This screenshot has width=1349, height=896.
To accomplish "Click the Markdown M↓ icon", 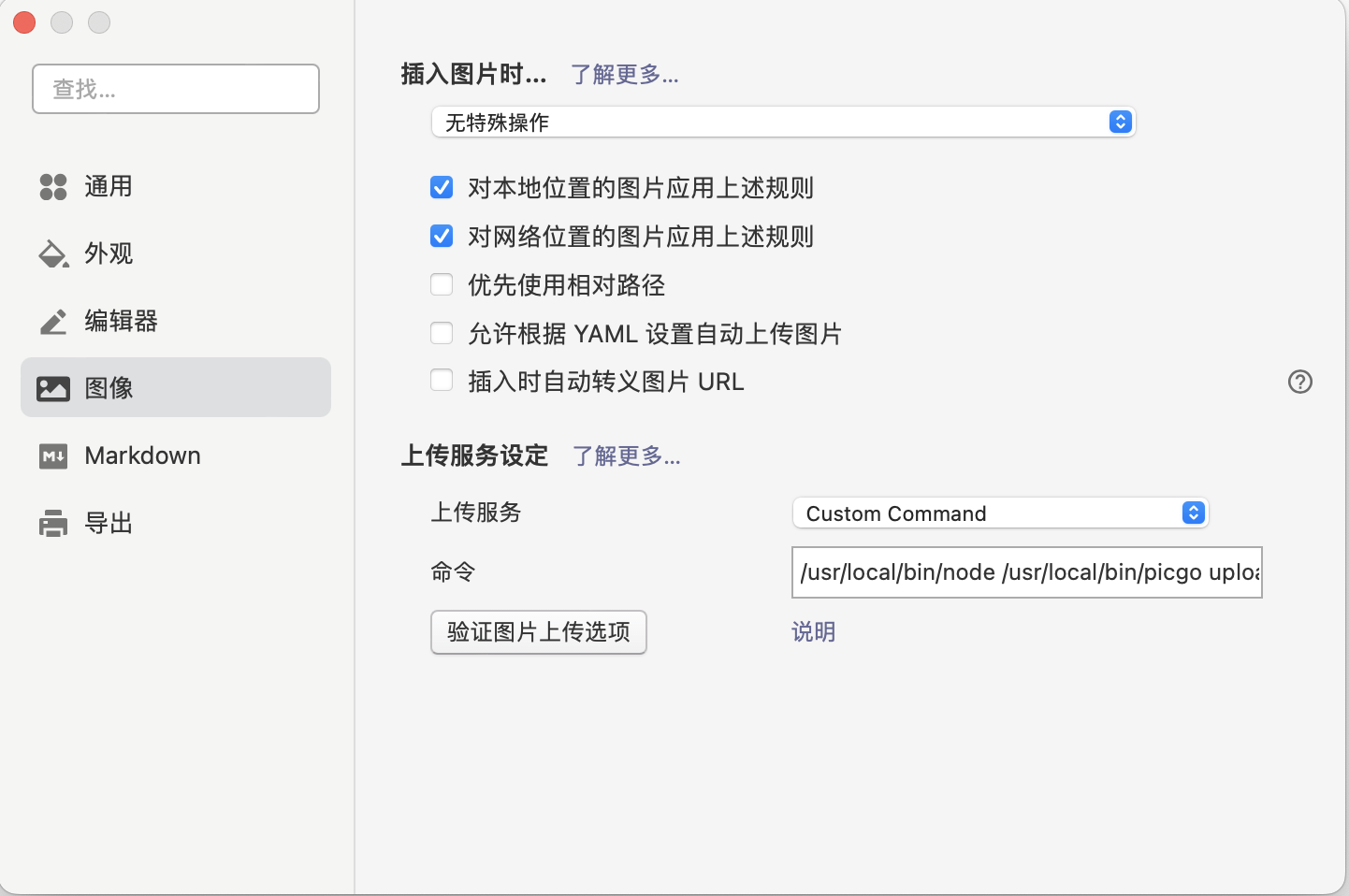I will point(53,456).
